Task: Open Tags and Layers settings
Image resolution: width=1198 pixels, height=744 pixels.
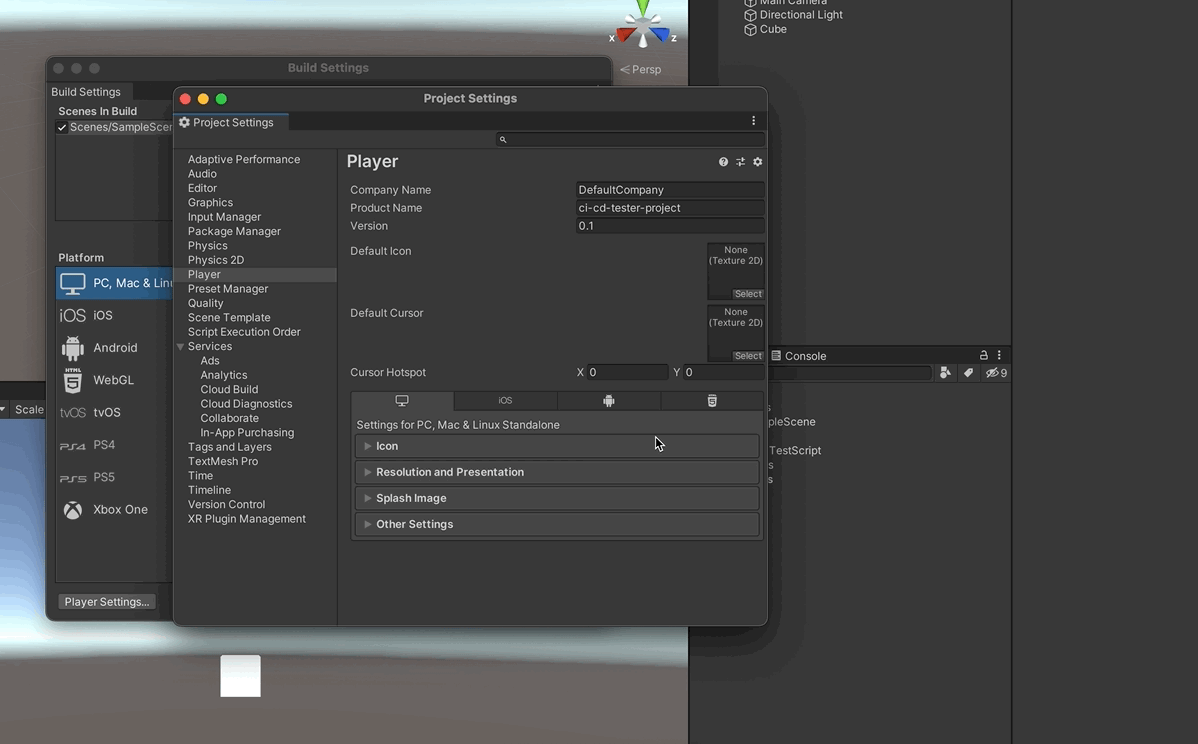Action: [229, 448]
